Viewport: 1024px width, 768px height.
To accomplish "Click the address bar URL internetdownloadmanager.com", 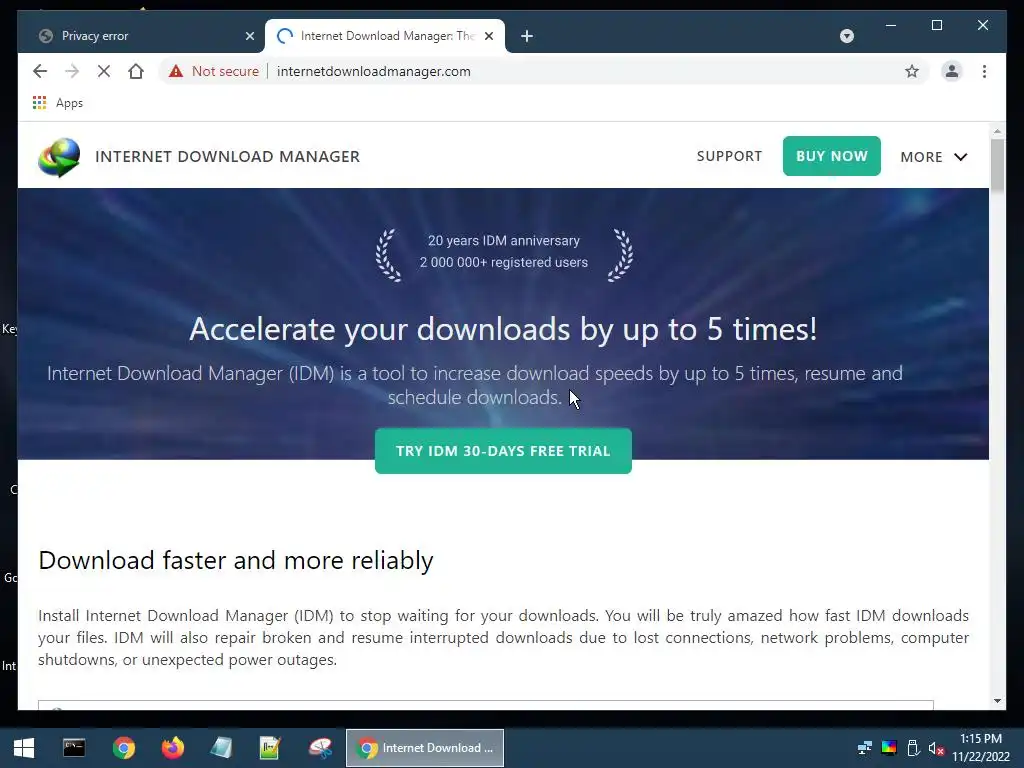I will 374,71.
